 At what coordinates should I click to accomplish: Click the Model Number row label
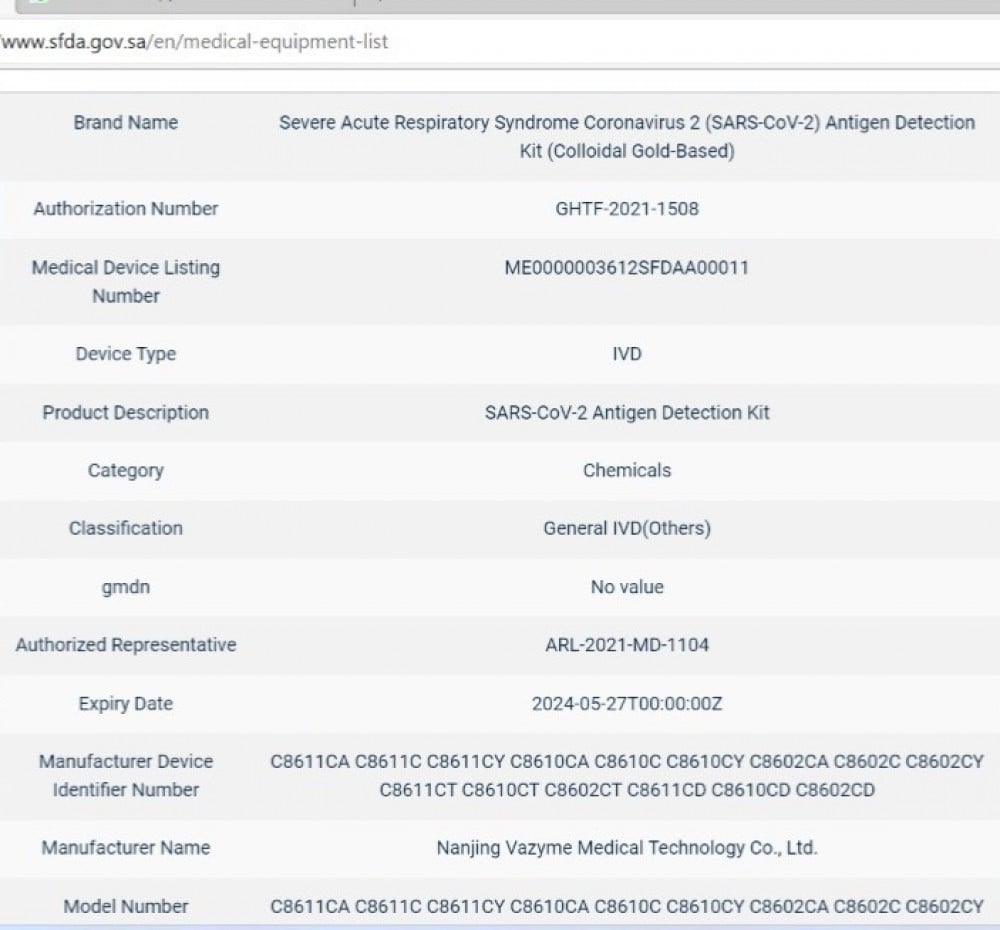(125, 907)
